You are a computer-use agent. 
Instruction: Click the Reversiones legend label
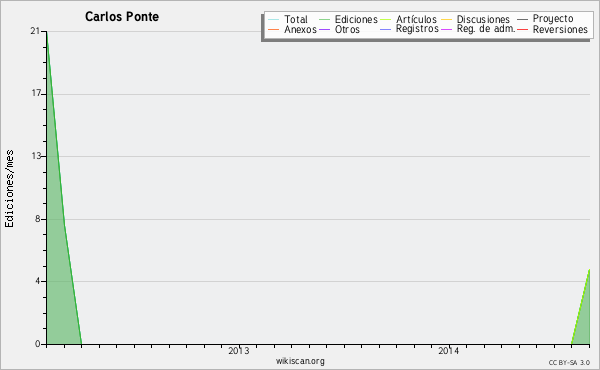pyautogui.click(x=560, y=29)
